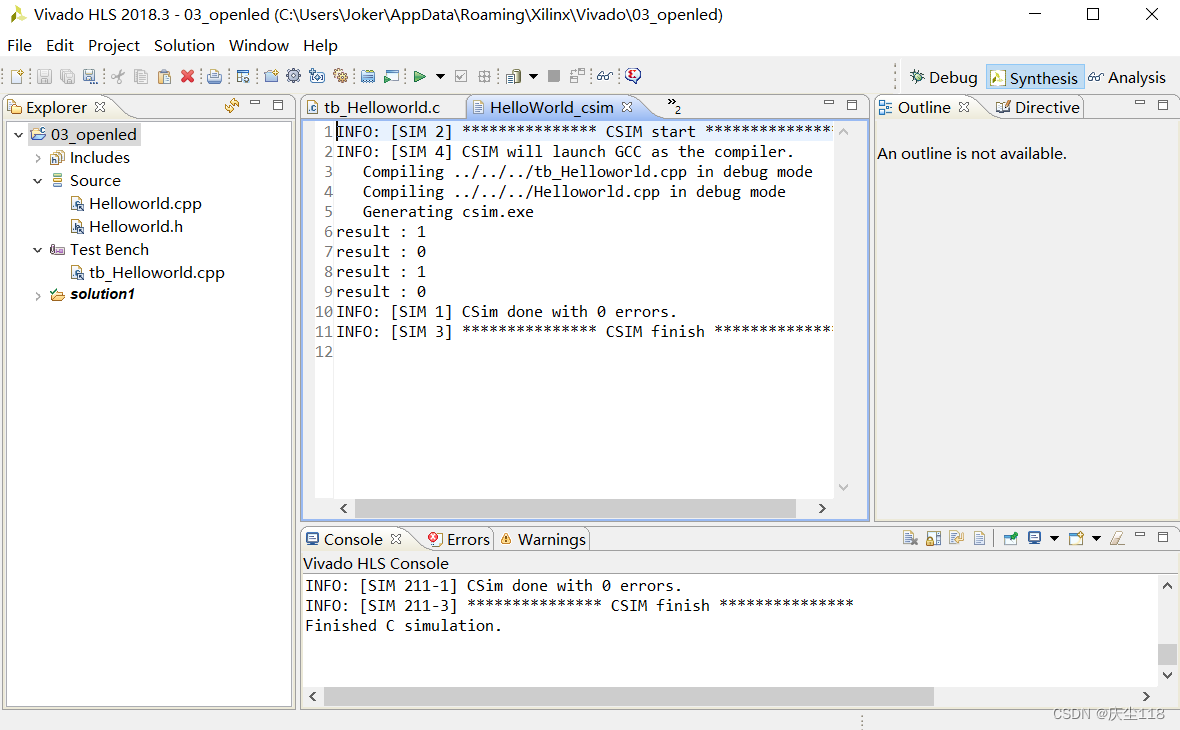1180x730 pixels.
Task: Open the Edit menu
Action: [x=59, y=45]
